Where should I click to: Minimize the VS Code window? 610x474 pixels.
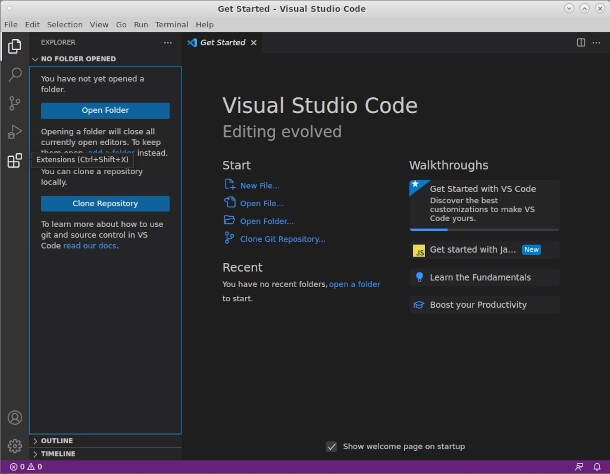(569, 9)
